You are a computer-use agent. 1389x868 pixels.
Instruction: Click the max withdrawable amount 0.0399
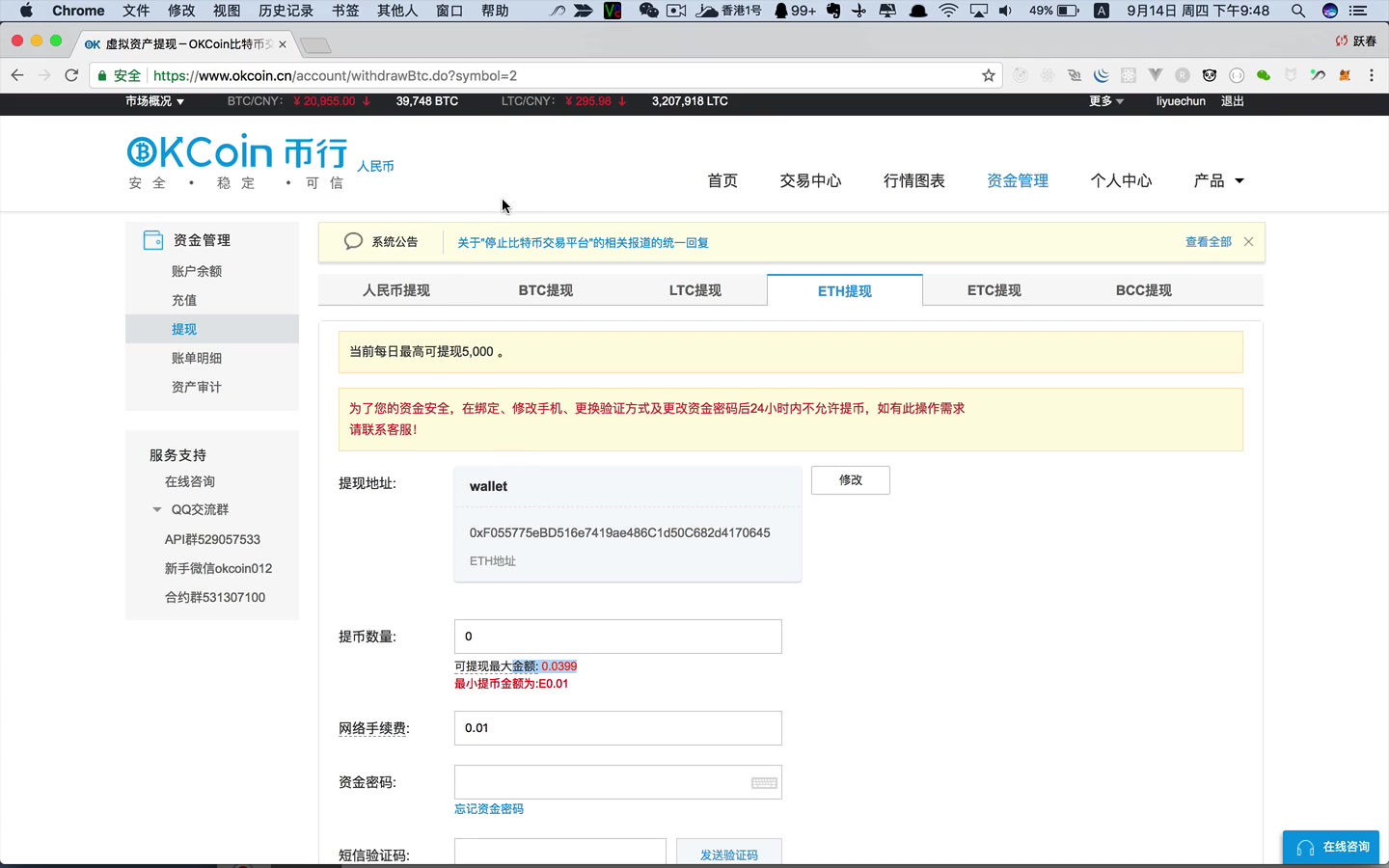(x=559, y=666)
